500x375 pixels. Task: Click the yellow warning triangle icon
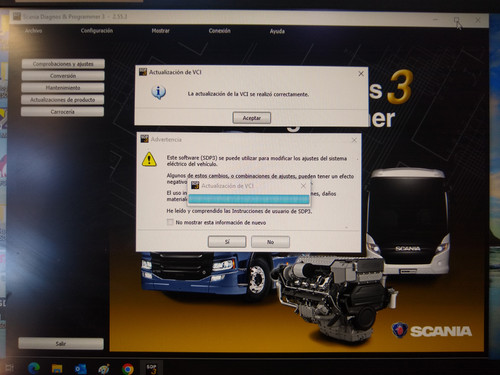click(149, 159)
